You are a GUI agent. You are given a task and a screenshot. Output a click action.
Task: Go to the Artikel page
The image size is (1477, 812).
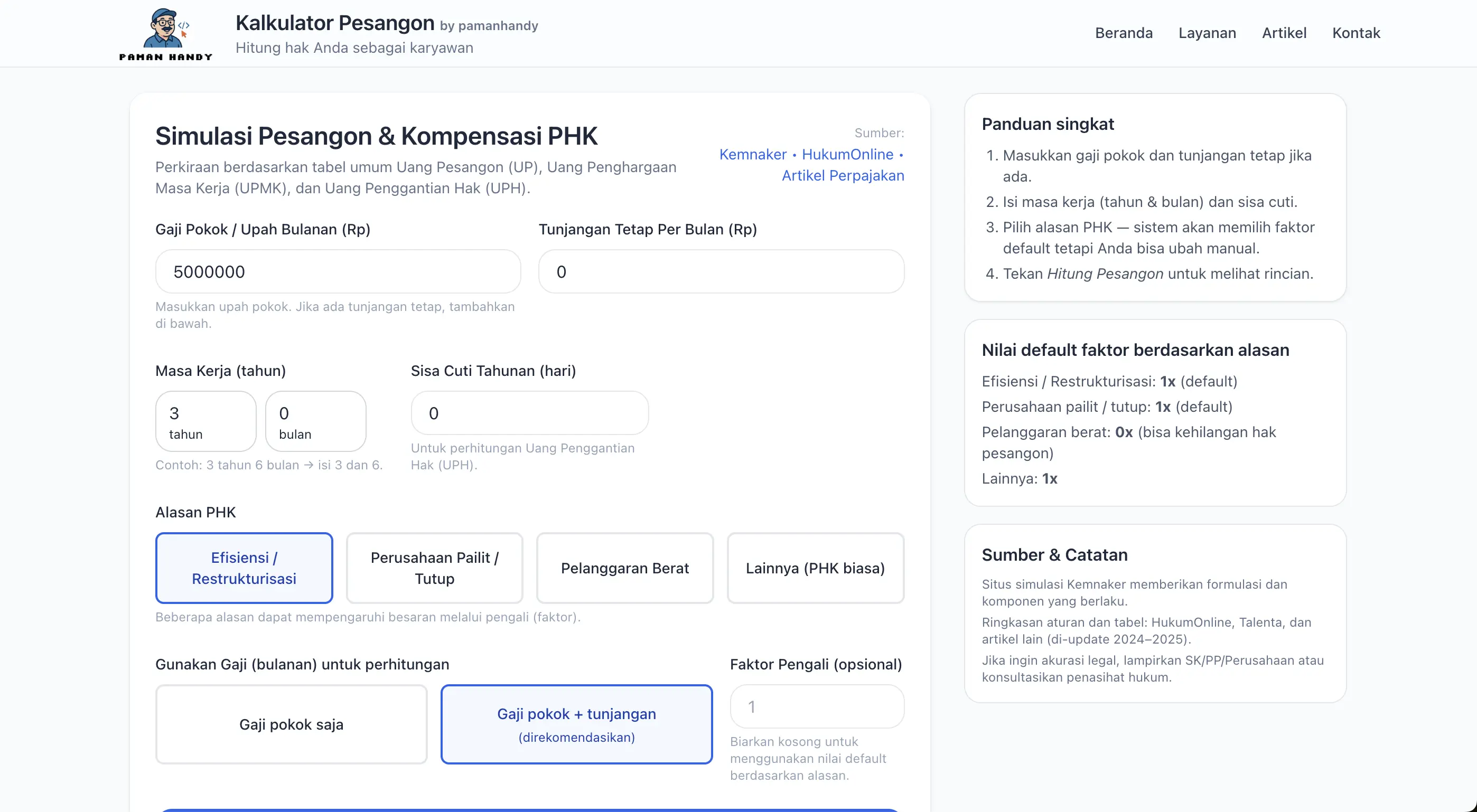(x=1284, y=33)
